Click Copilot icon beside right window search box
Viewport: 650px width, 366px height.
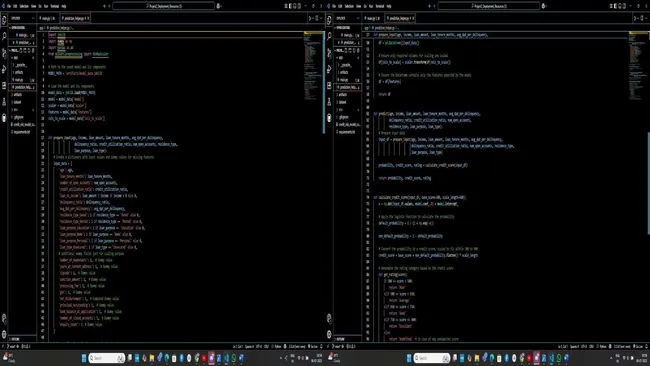[543, 6]
